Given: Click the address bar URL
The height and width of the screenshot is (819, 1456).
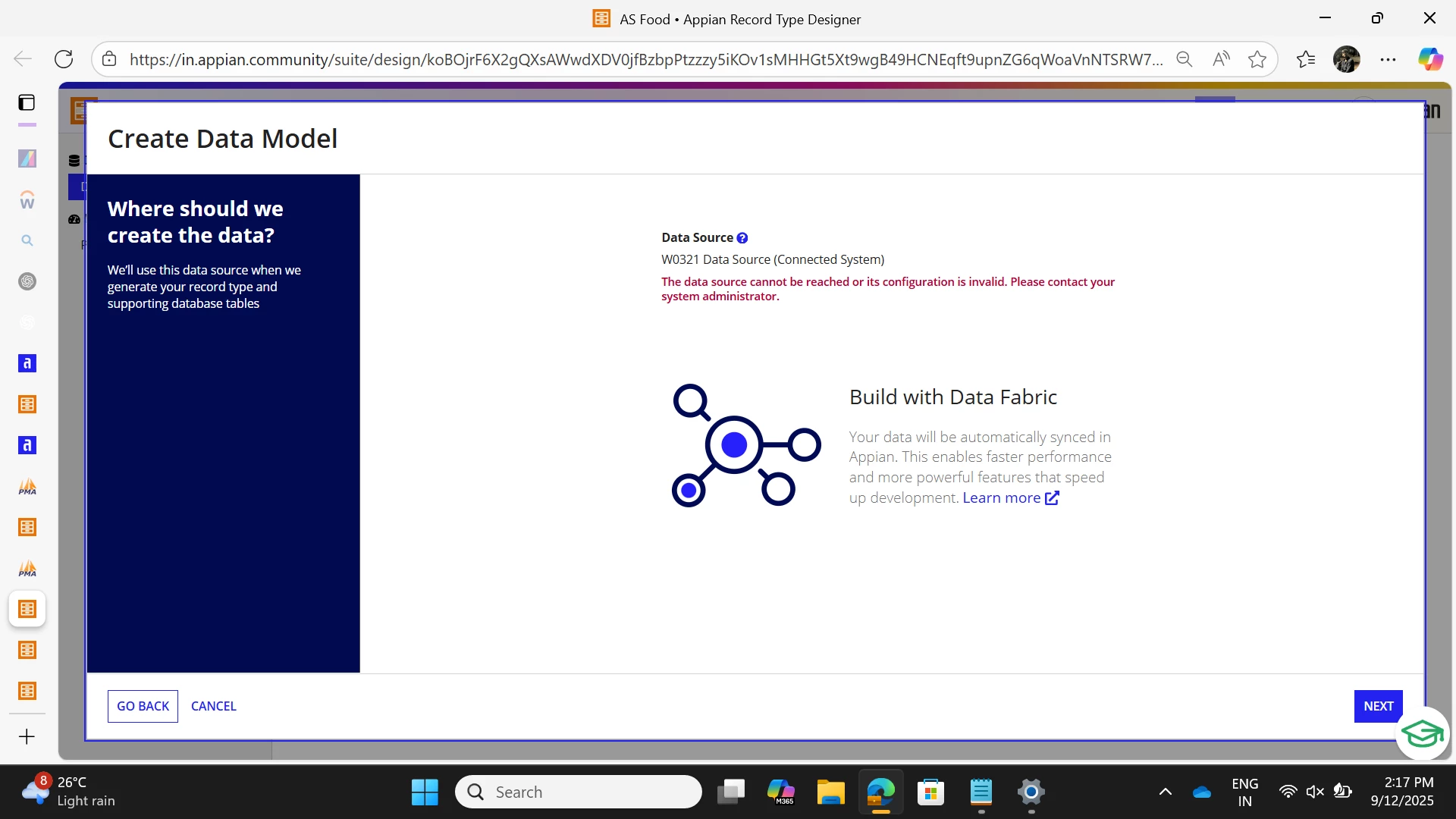Looking at the screenshot, I should (645, 60).
